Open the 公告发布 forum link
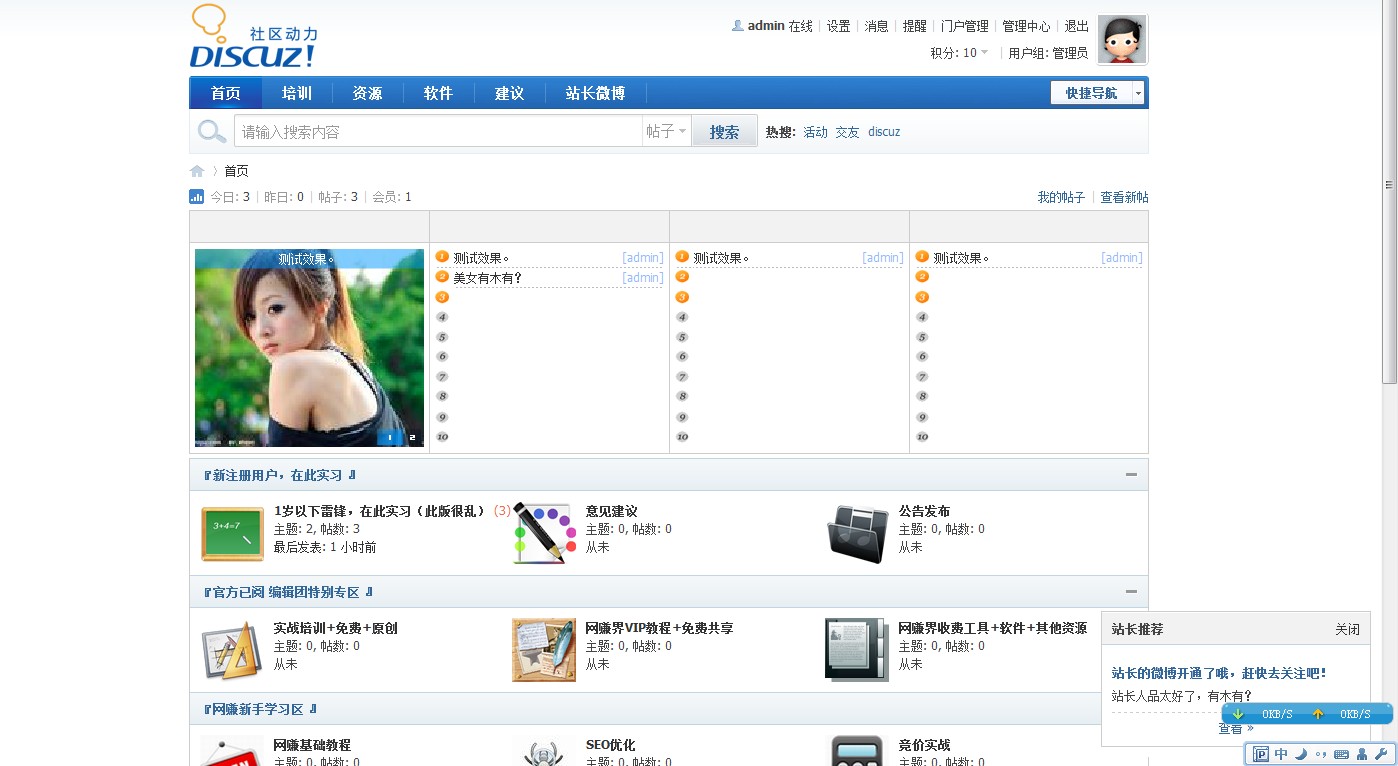This screenshot has width=1398, height=766. point(924,511)
